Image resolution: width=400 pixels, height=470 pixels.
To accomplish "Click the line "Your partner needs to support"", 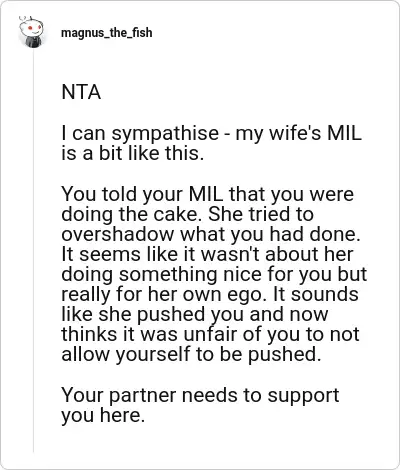I will pyautogui.click(x=200, y=395).
